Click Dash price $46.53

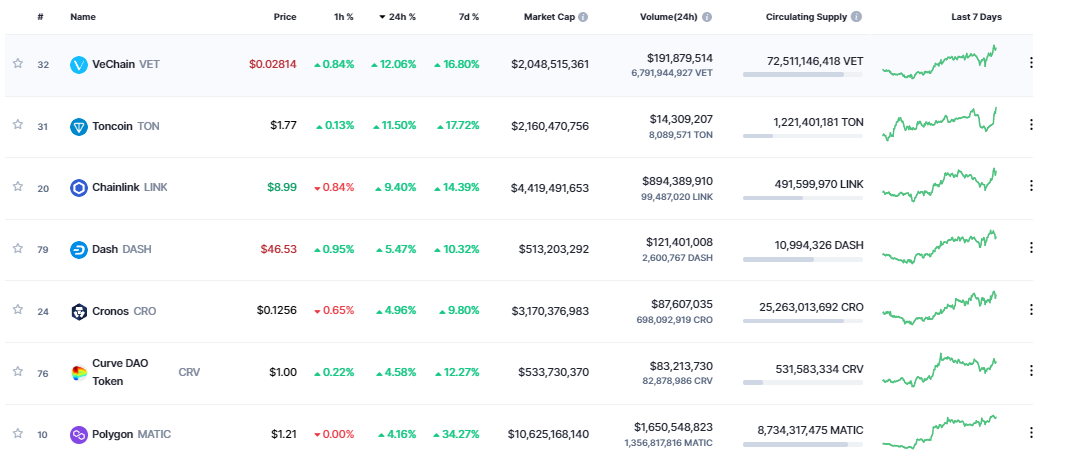pos(278,249)
